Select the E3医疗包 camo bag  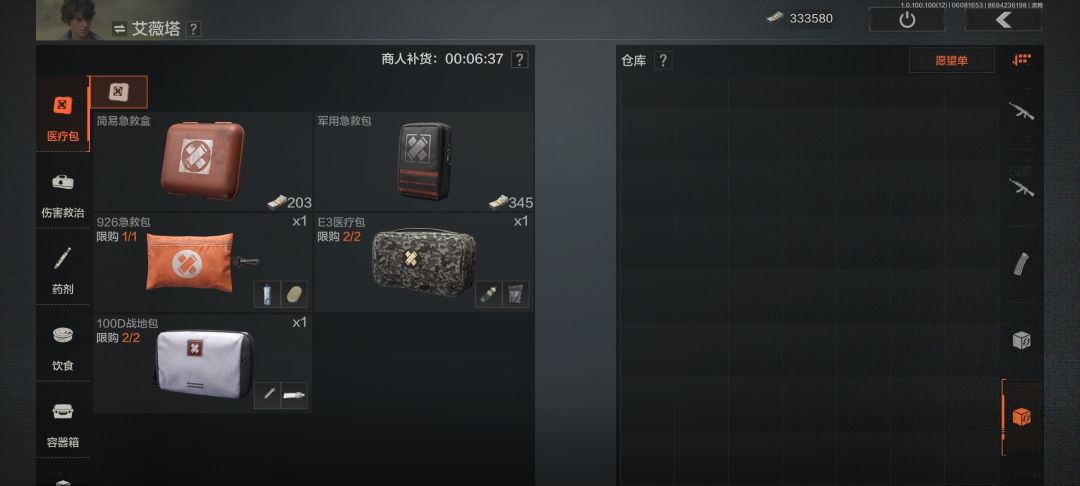coord(424,262)
